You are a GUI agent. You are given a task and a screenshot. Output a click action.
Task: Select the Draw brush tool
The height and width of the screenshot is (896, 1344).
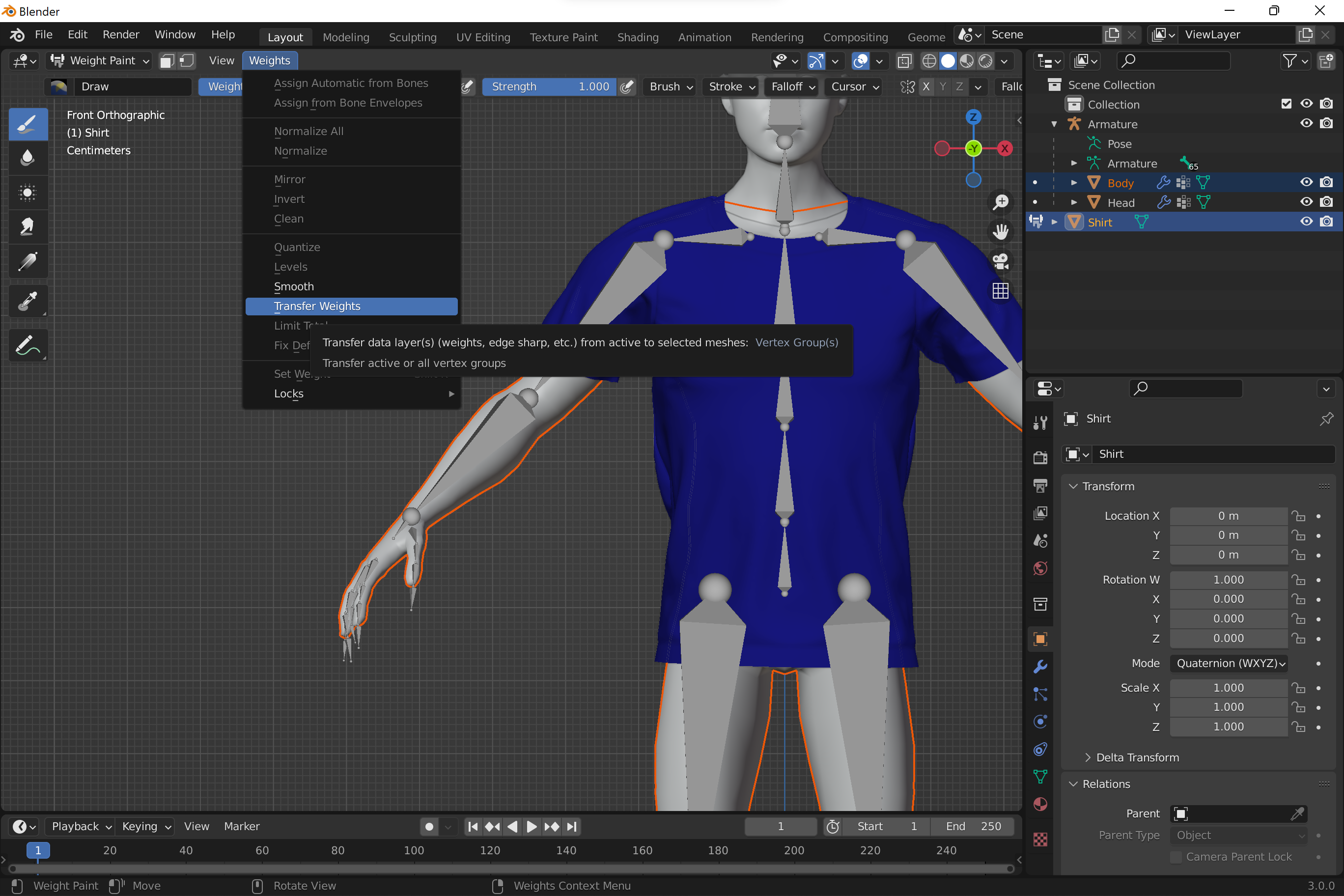28,124
